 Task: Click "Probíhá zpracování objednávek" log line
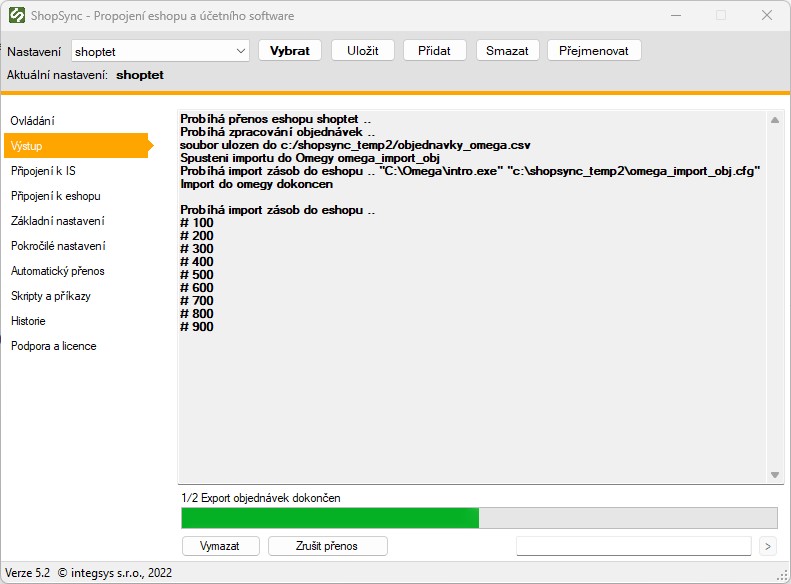[277, 132]
